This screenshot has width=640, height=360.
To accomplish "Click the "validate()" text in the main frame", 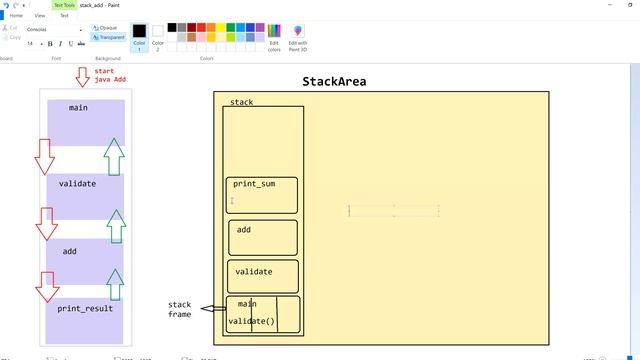I will (251, 321).
